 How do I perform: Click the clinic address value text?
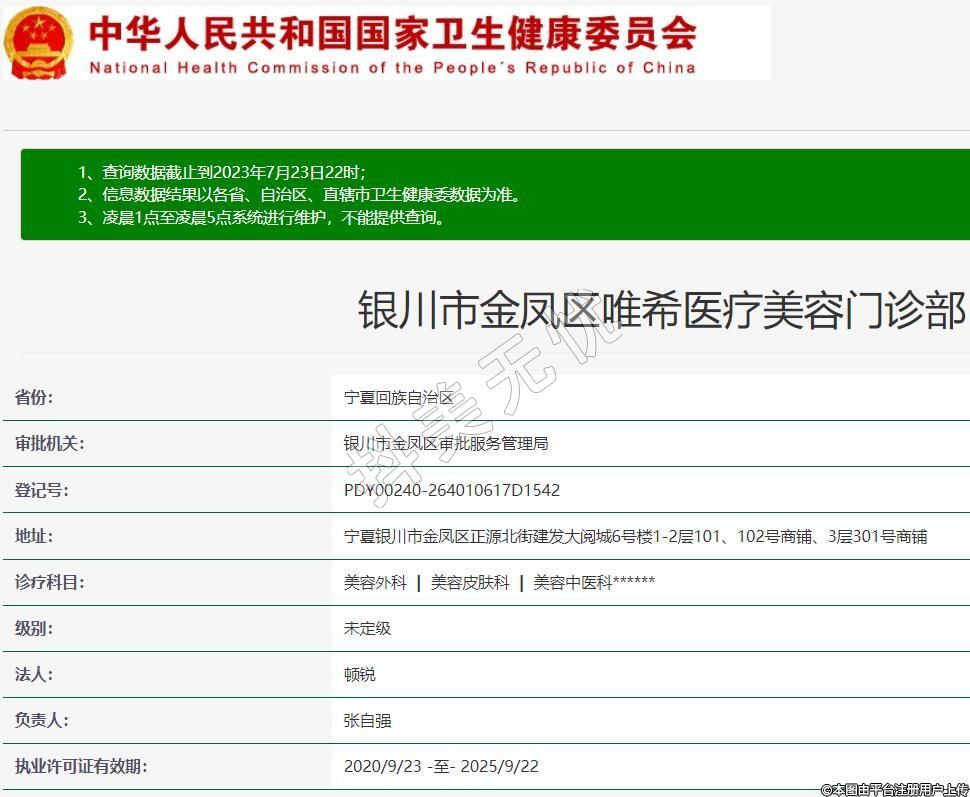[635, 536]
